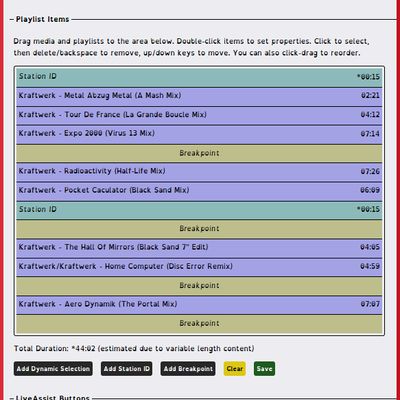Viewport: 400px width, 400px height.
Task: Click the Add Dynamic Selection button
Action: (53, 369)
